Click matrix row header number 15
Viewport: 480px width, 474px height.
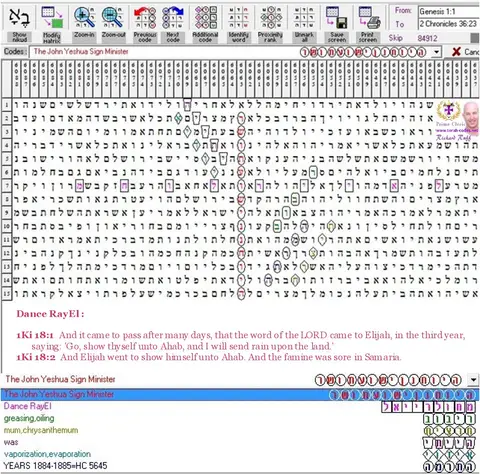tap(7, 294)
